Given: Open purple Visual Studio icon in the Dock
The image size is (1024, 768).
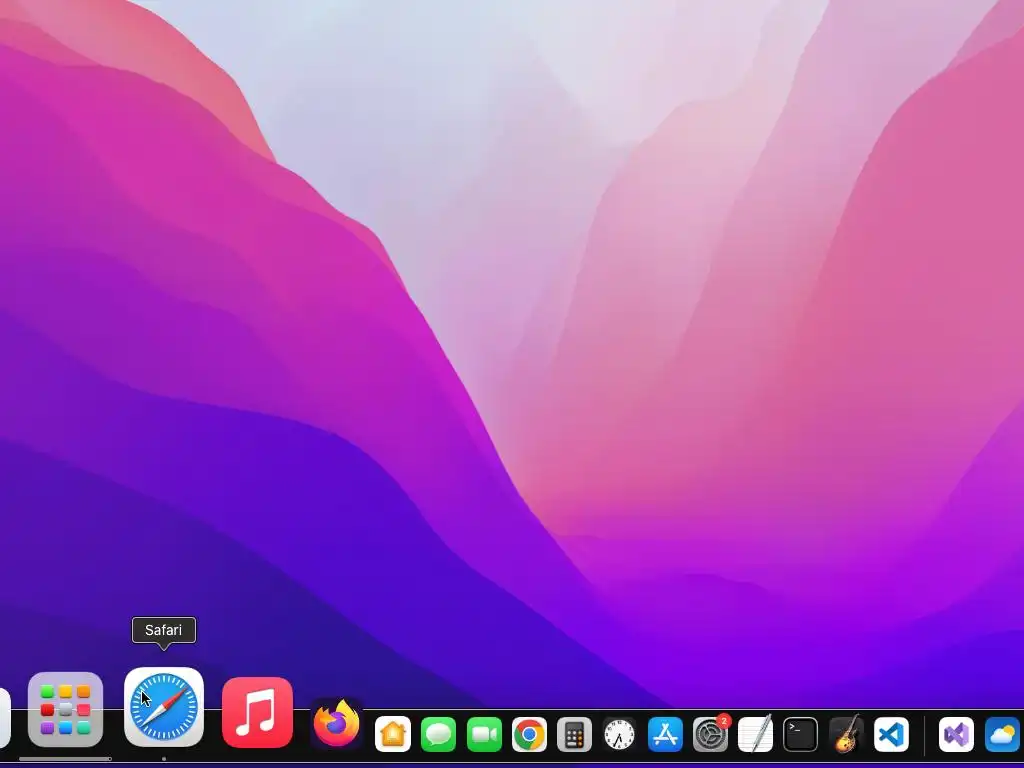Looking at the screenshot, I should (956, 734).
